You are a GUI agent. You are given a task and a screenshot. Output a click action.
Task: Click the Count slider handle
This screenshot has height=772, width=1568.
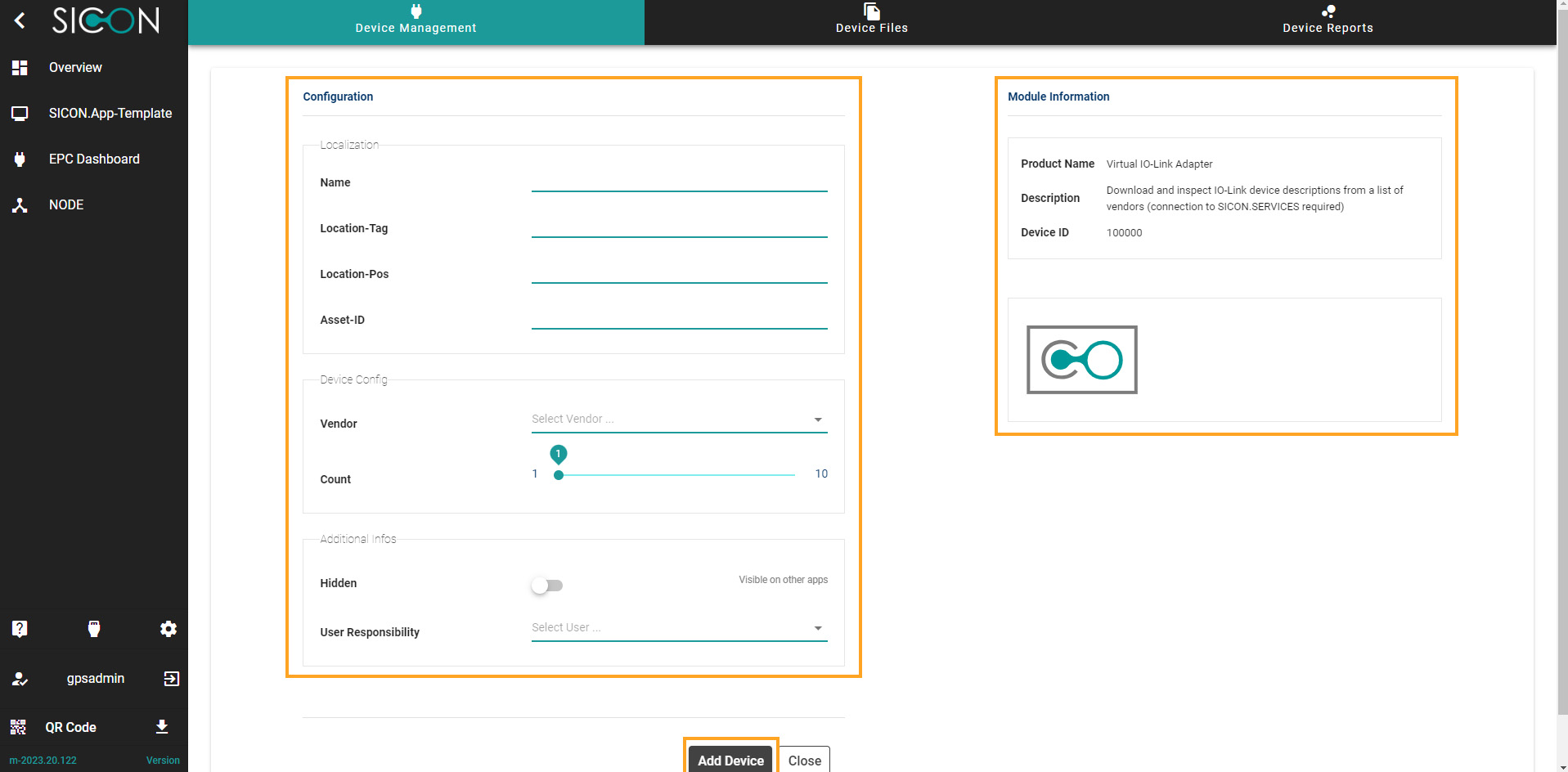pyautogui.click(x=559, y=475)
